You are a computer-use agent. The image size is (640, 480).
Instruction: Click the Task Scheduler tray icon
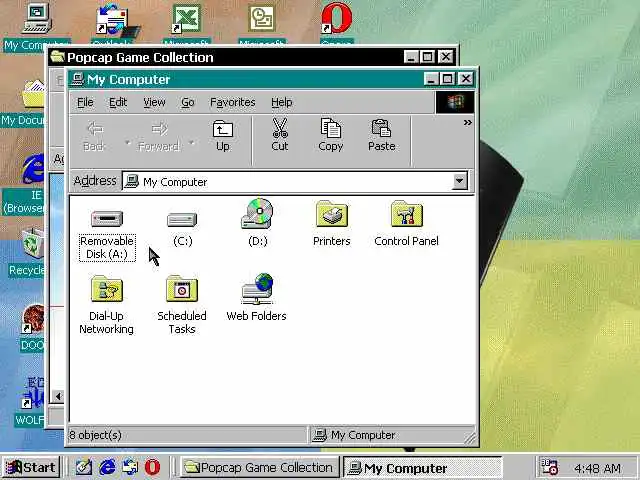click(x=549, y=467)
